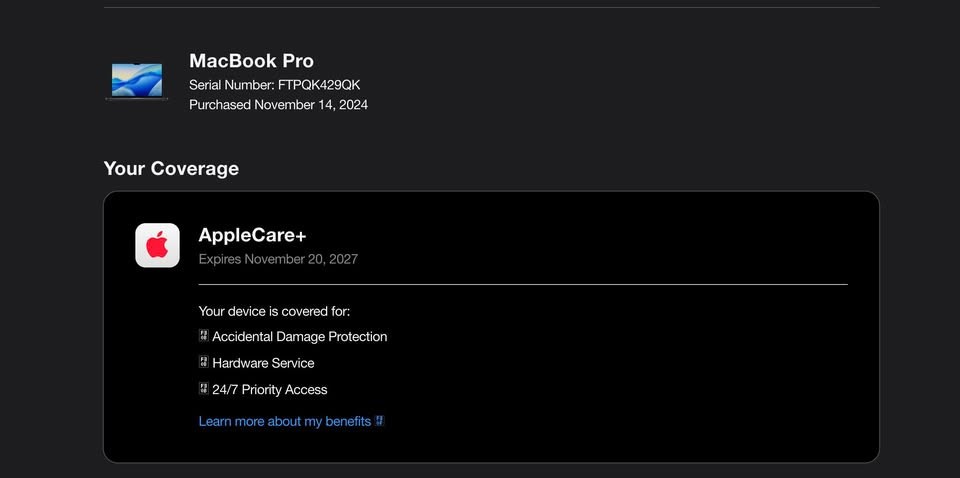Viewport: 960px width, 478px height.
Task: Click the divider line under the AppleCare+ header
Action: [523, 284]
